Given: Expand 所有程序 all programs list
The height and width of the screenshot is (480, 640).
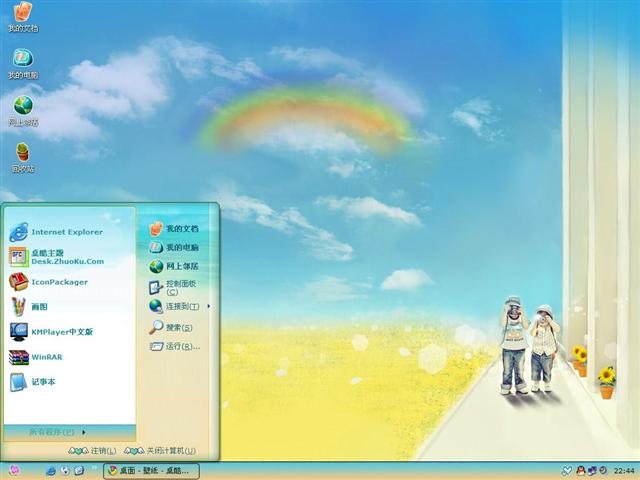Looking at the screenshot, I should pyautogui.click(x=57, y=432).
